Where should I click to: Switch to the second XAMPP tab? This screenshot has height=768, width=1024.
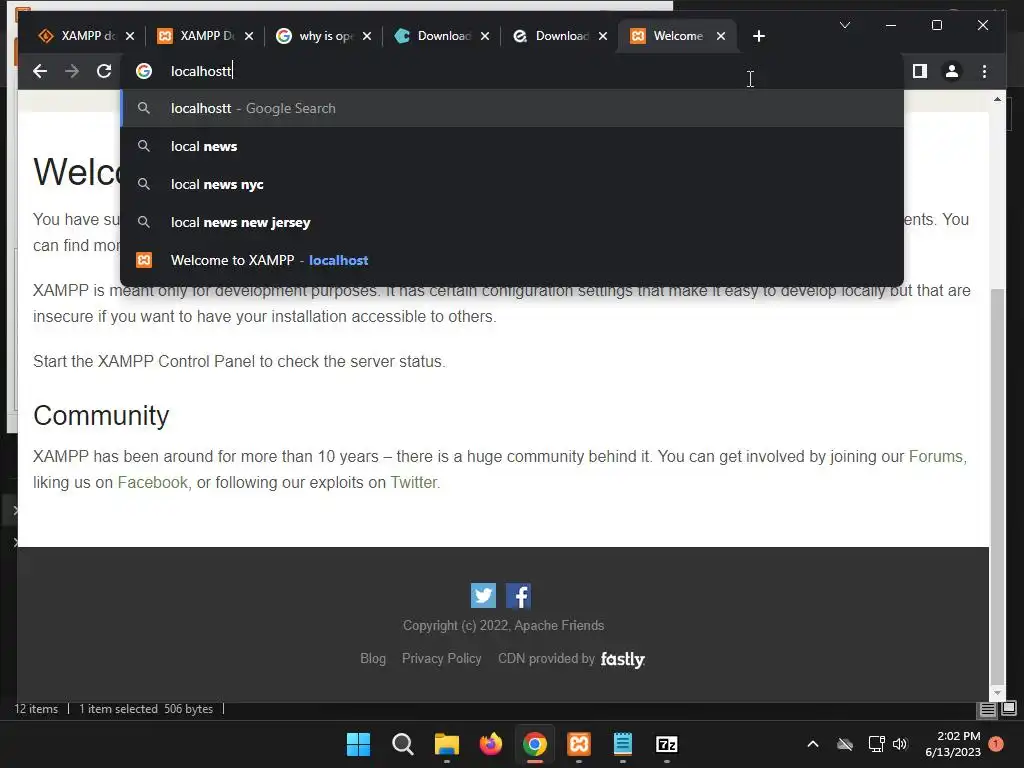[196, 36]
